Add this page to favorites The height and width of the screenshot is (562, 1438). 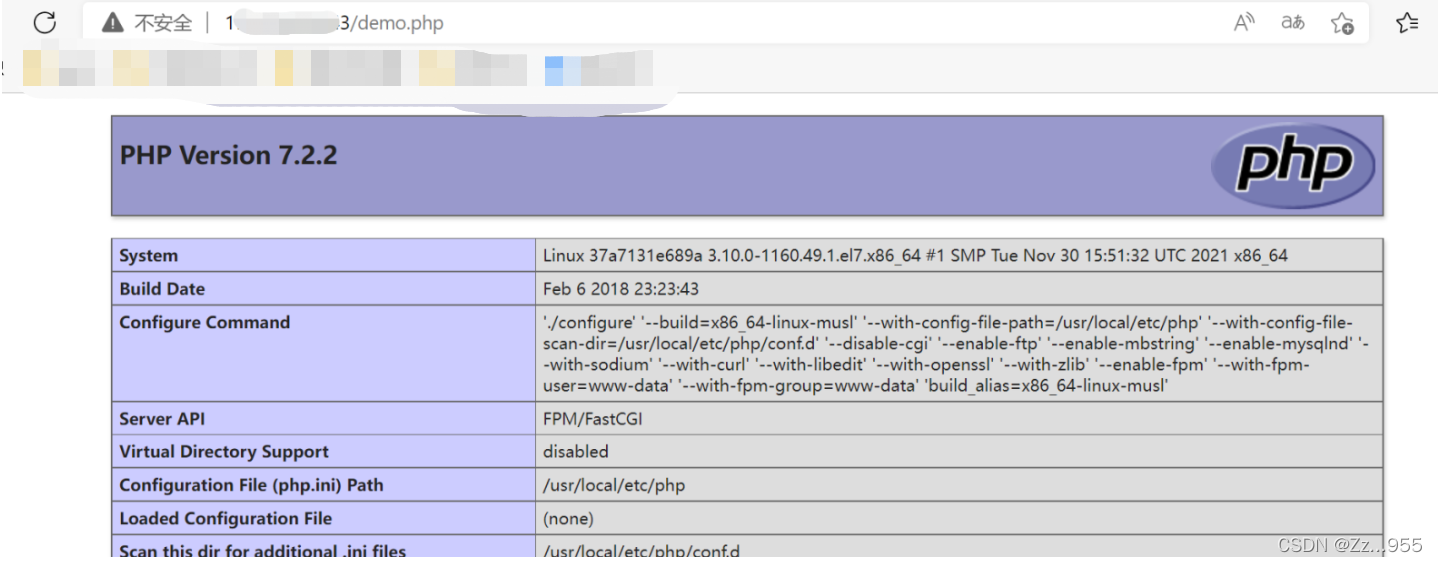click(1342, 22)
